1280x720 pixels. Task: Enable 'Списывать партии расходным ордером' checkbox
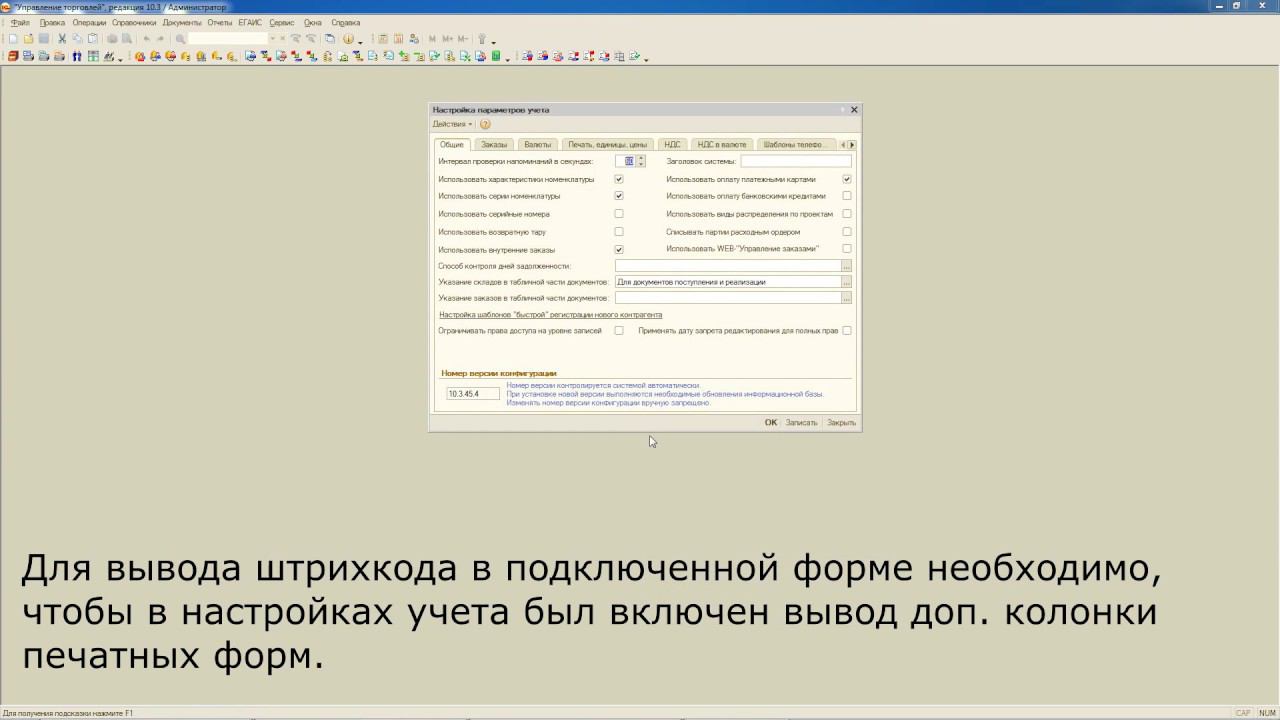(x=847, y=232)
